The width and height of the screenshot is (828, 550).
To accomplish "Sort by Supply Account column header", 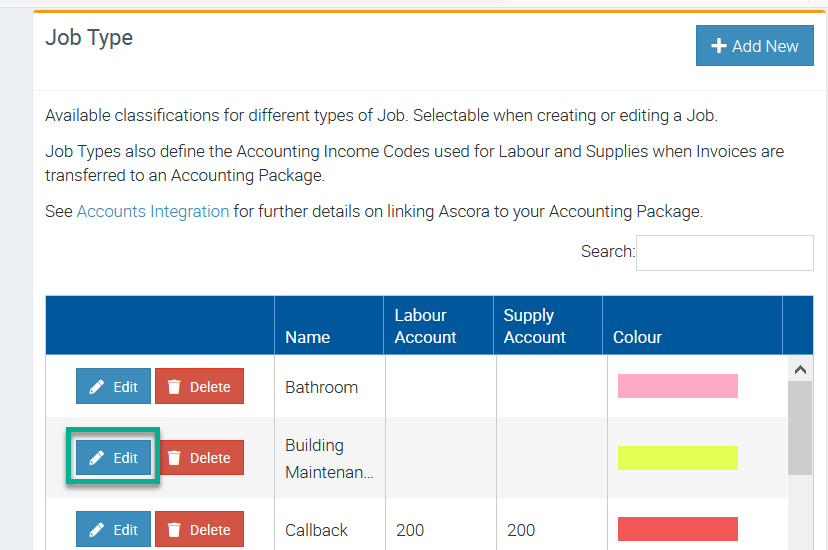I will tap(534, 326).
